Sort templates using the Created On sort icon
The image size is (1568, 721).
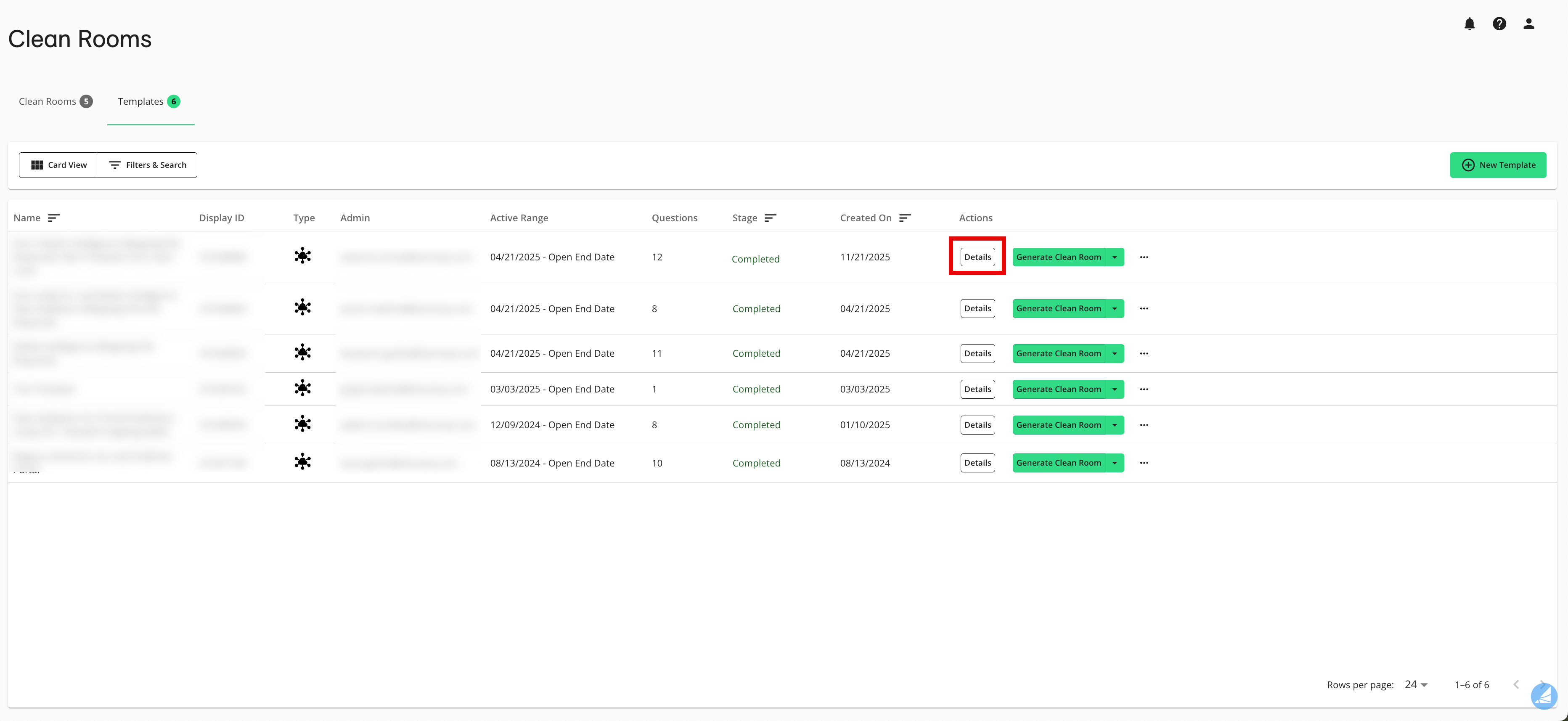coord(905,217)
